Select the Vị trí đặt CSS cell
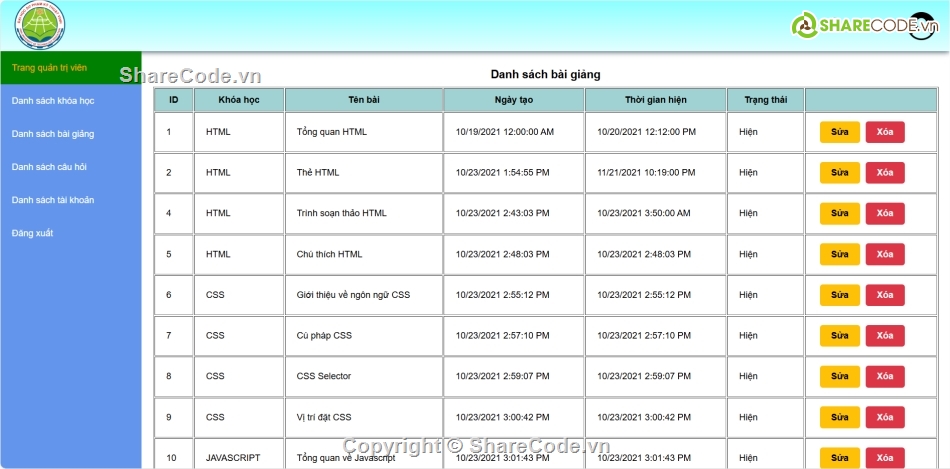The width and height of the screenshot is (950, 469). click(x=364, y=417)
